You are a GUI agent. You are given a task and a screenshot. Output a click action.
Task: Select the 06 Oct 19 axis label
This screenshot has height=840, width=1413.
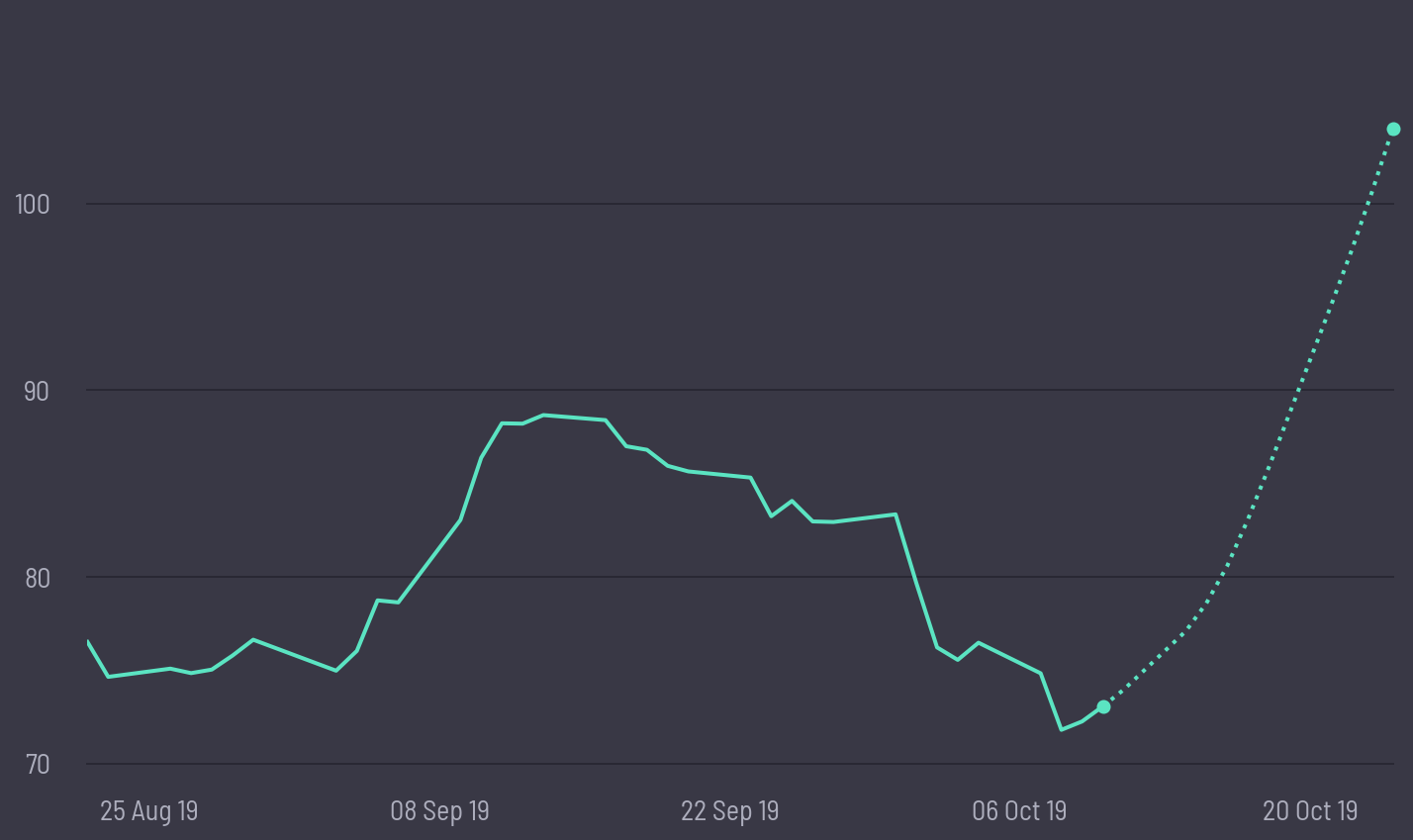click(1019, 811)
